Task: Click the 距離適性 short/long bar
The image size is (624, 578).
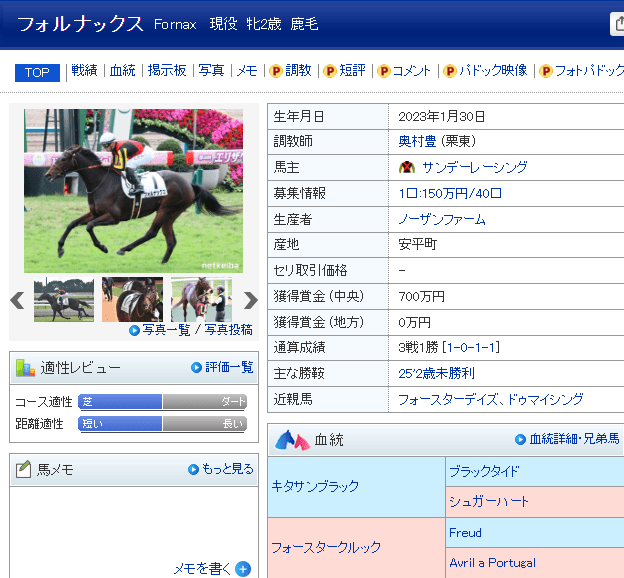Action: (162, 424)
